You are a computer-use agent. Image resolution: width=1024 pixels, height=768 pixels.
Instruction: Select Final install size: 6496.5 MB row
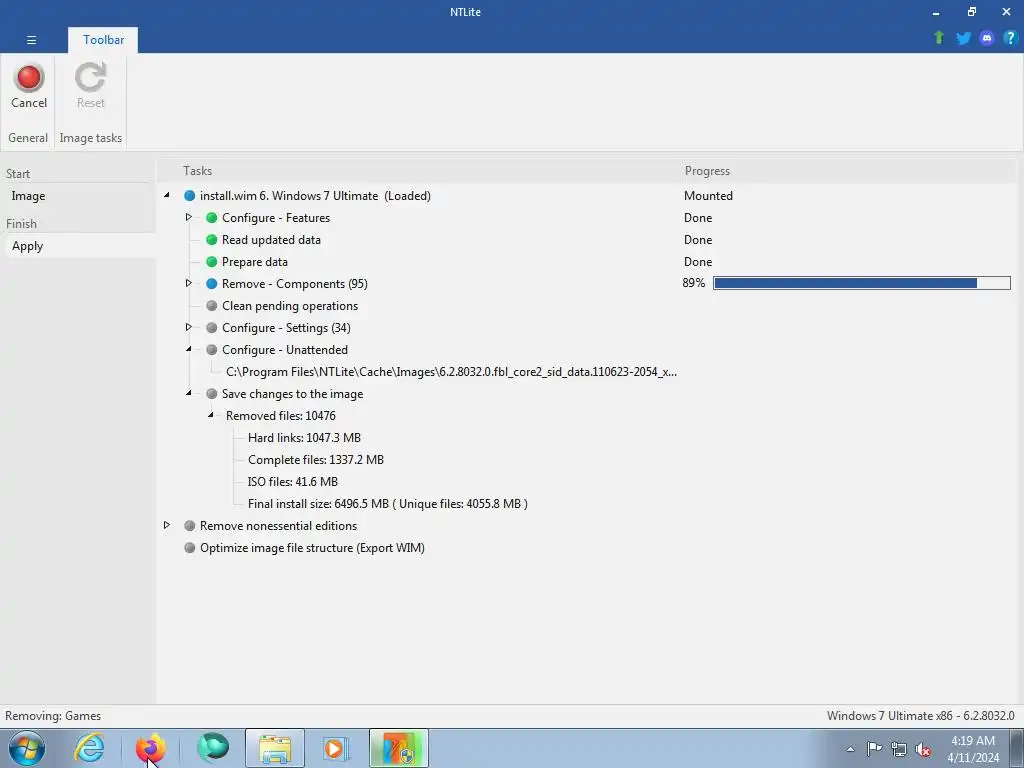[x=388, y=504]
